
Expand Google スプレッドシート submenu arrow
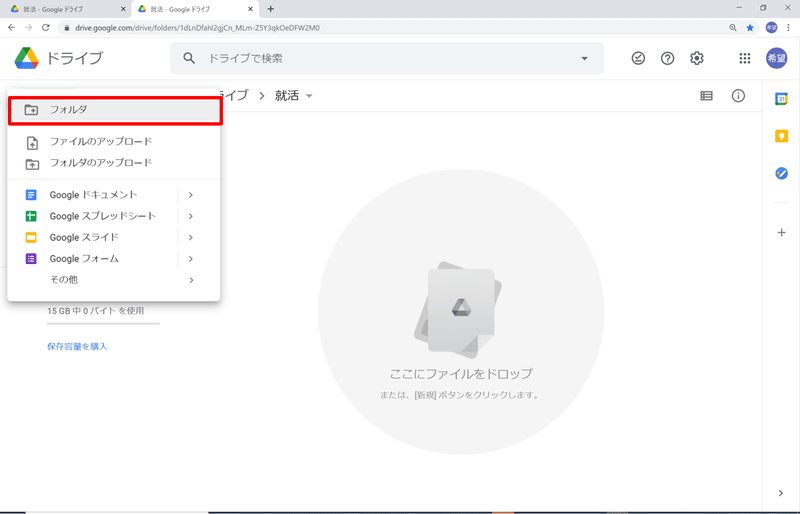point(190,216)
